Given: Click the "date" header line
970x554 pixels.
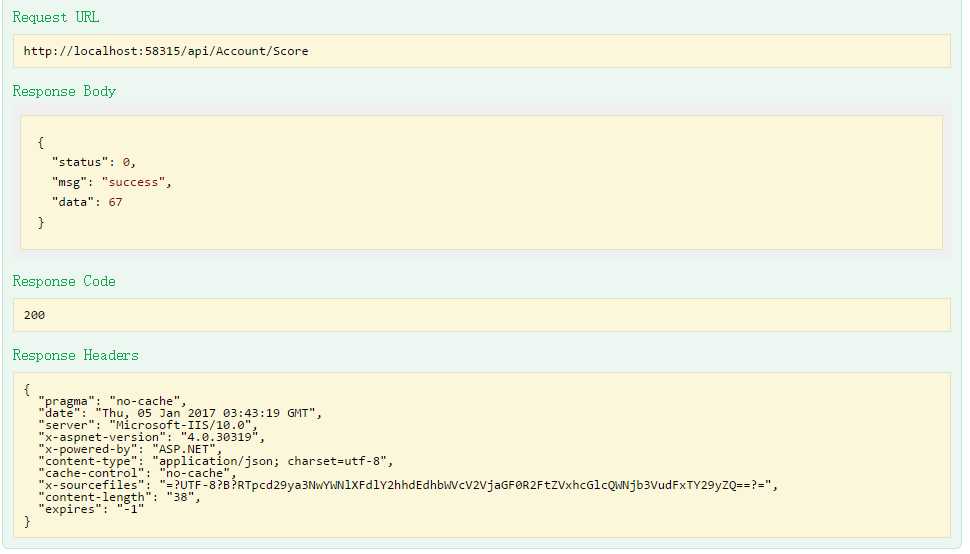Looking at the screenshot, I should [x=180, y=413].
